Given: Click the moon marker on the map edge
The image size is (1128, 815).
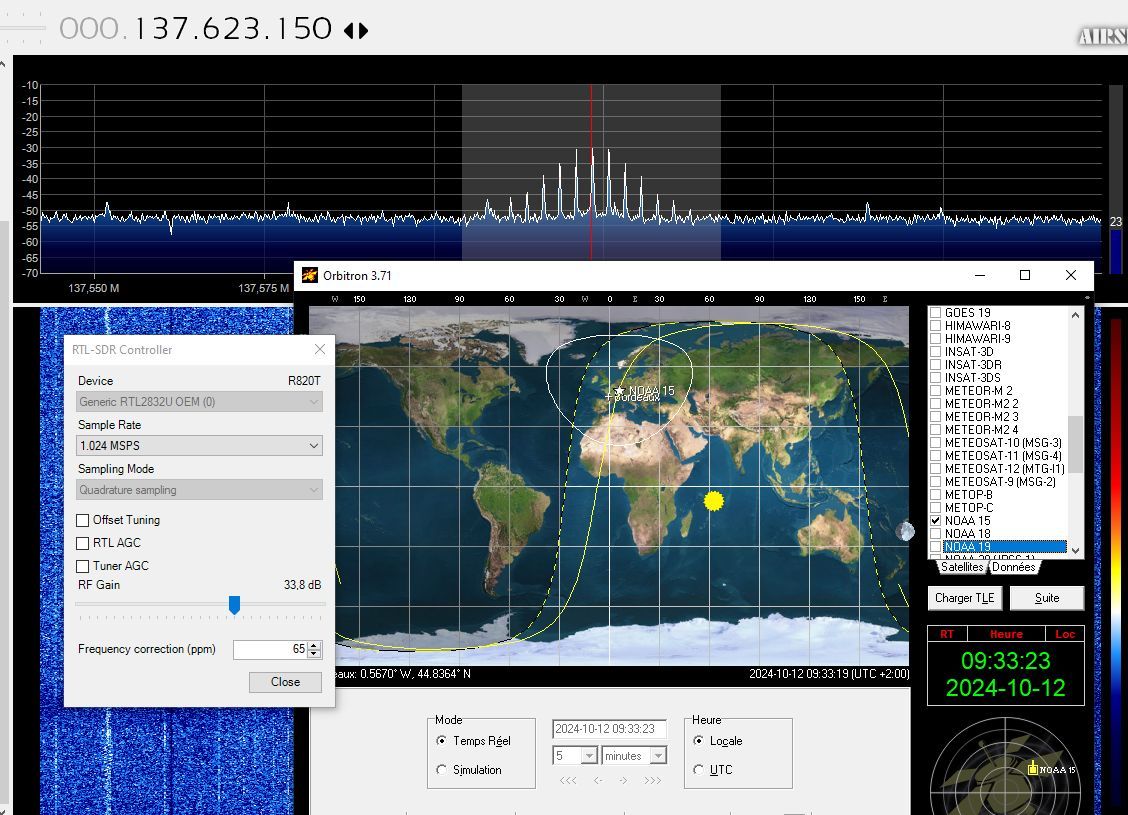Looking at the screenshot, I should pos(905,532).
